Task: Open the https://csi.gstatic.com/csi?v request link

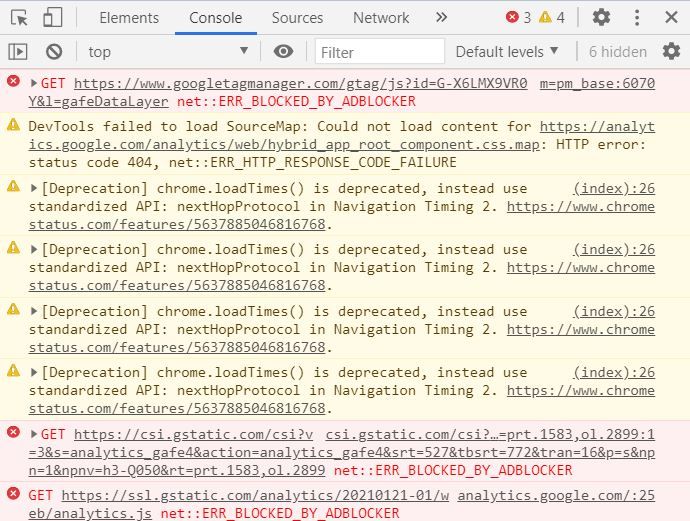Action: click(x=194, y=434)
